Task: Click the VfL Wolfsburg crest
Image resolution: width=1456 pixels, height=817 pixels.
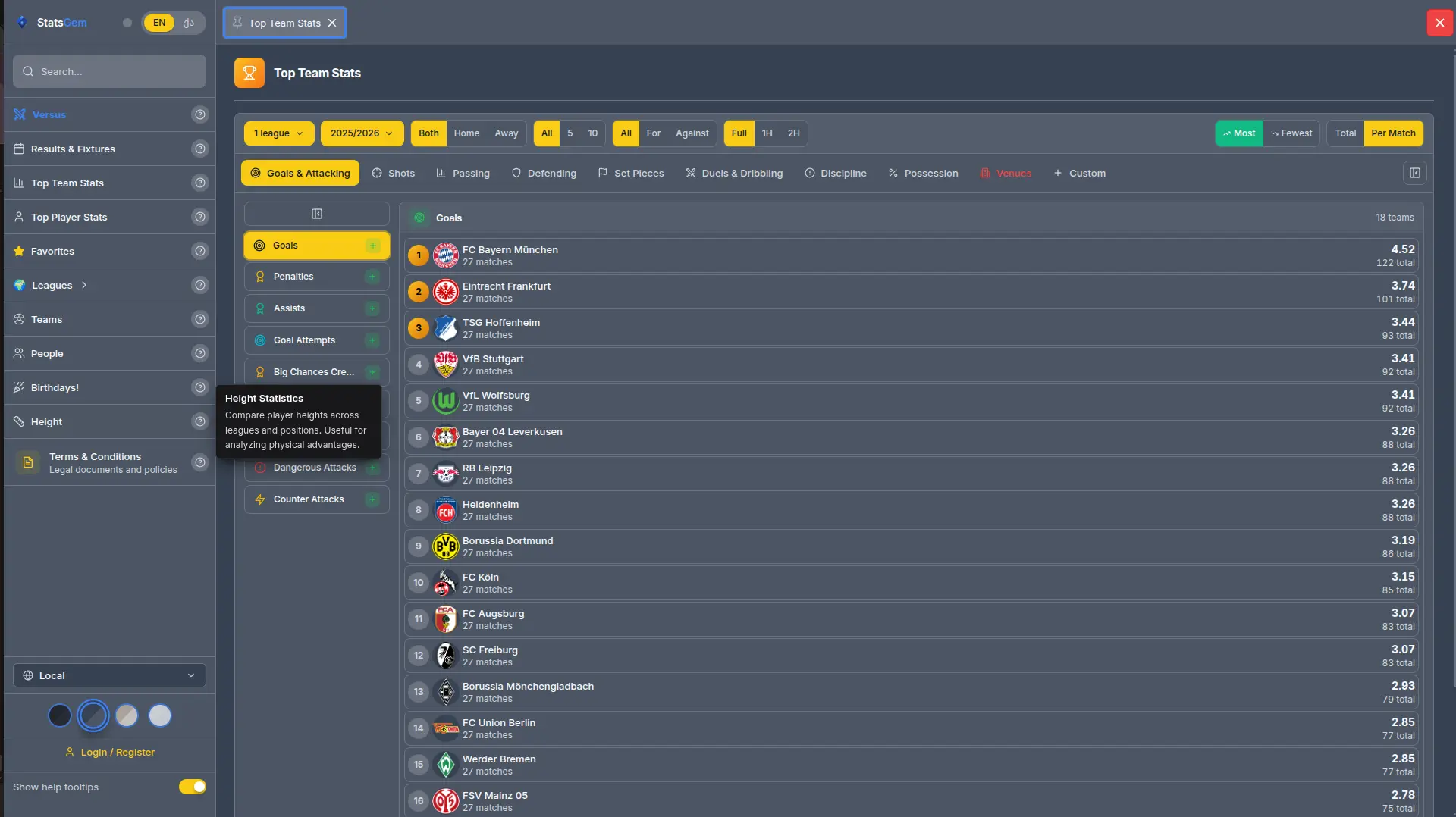Action: pos(446,401)
